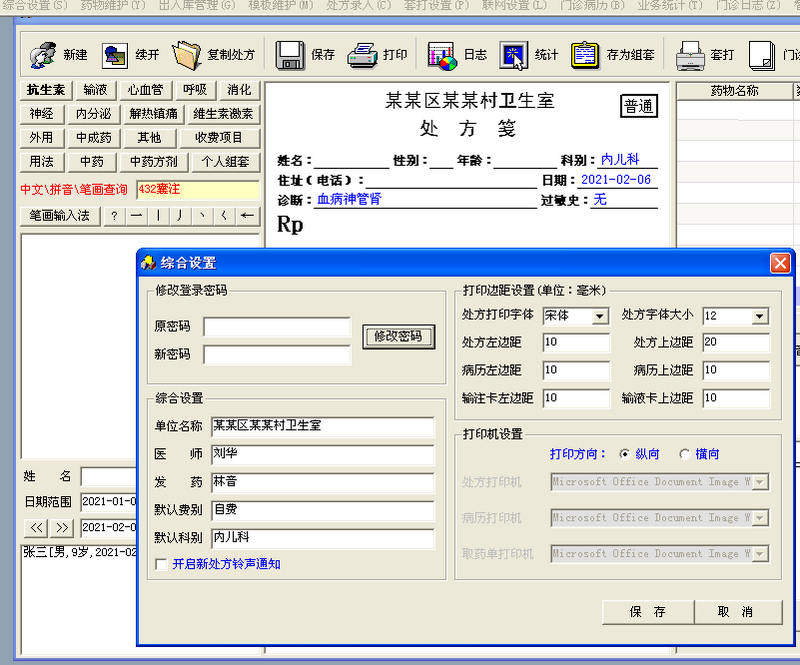Click the 保存 floppy disk icon
The height and width of the screenshot is (665, 800).
[290, 55]
